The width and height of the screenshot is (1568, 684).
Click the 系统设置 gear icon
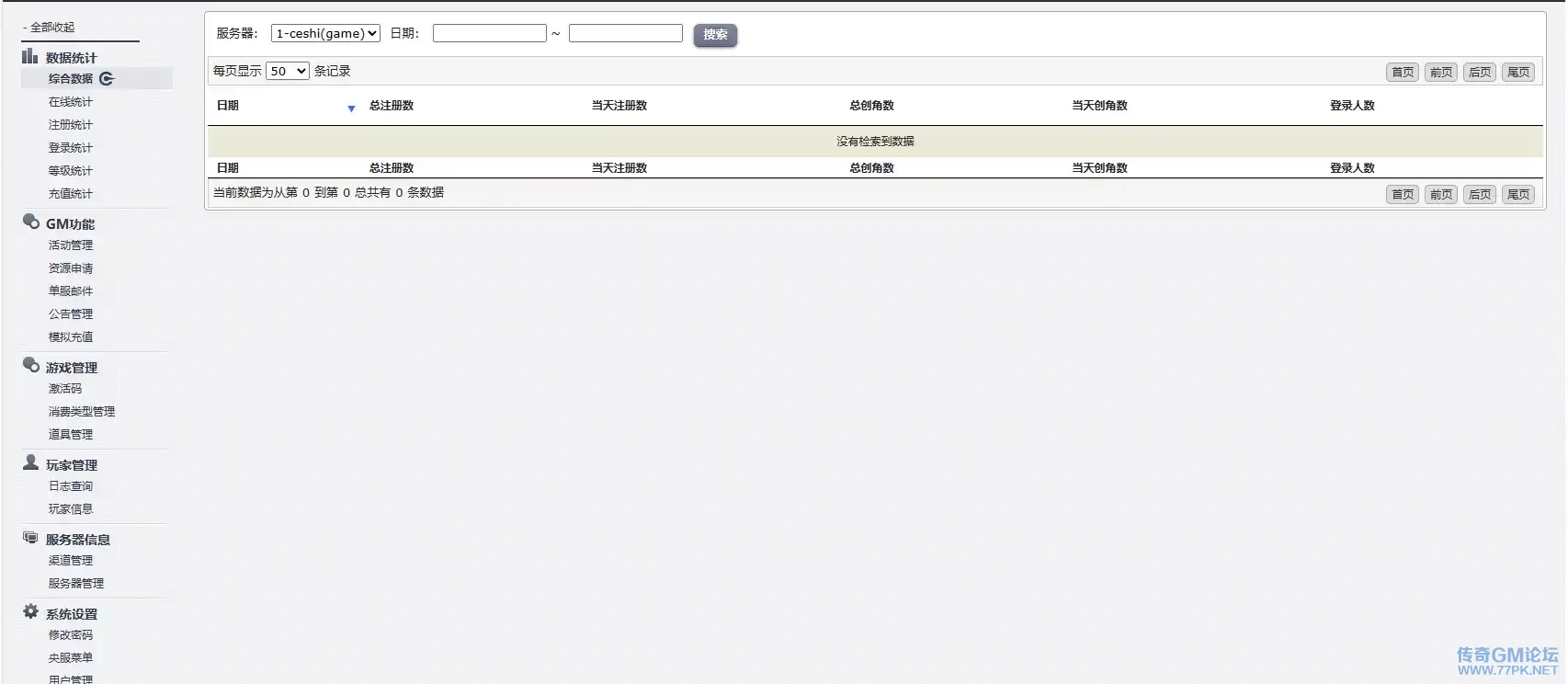[x=30, y=611]
